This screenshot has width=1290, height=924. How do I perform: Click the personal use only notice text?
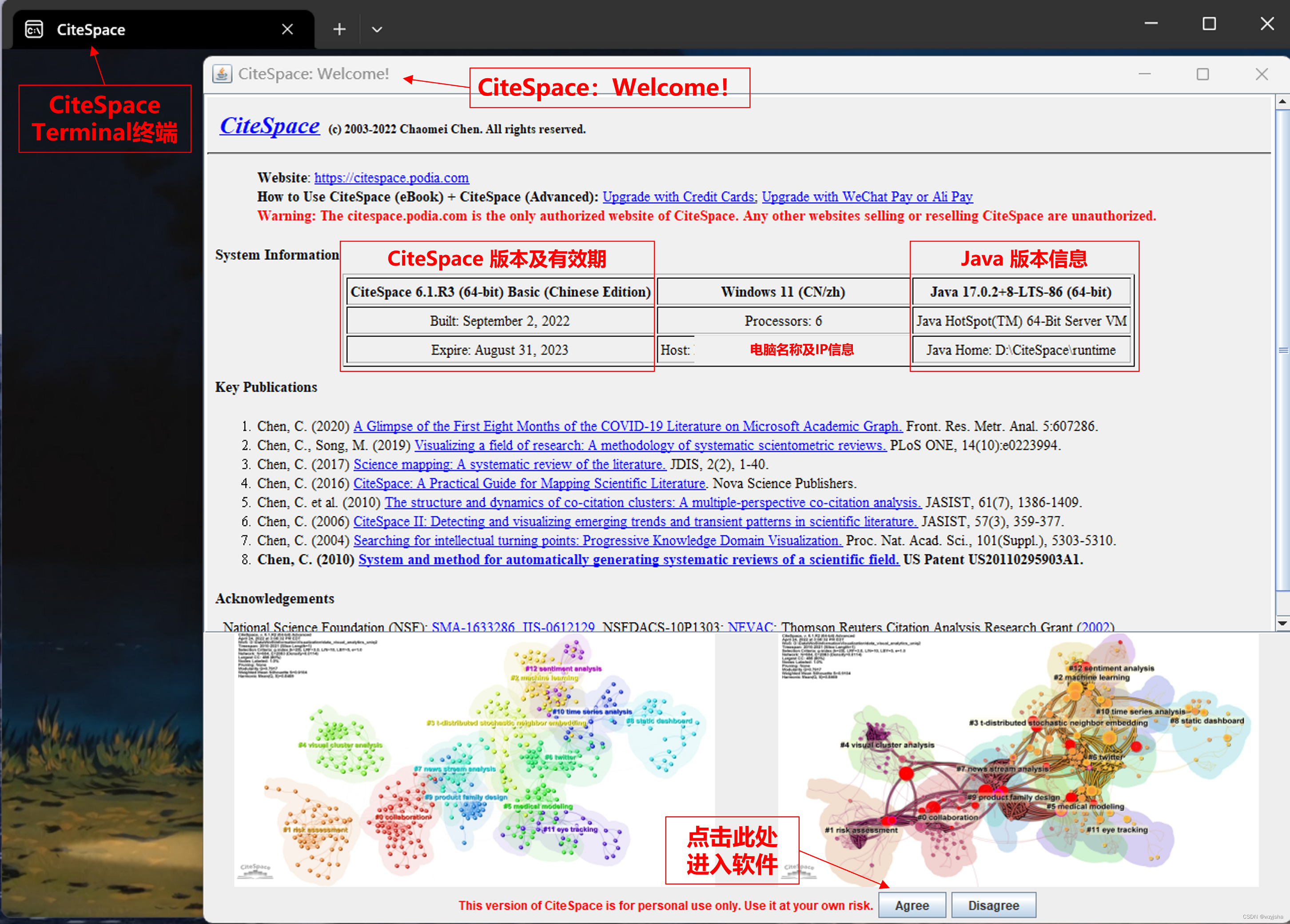point(665,906)
